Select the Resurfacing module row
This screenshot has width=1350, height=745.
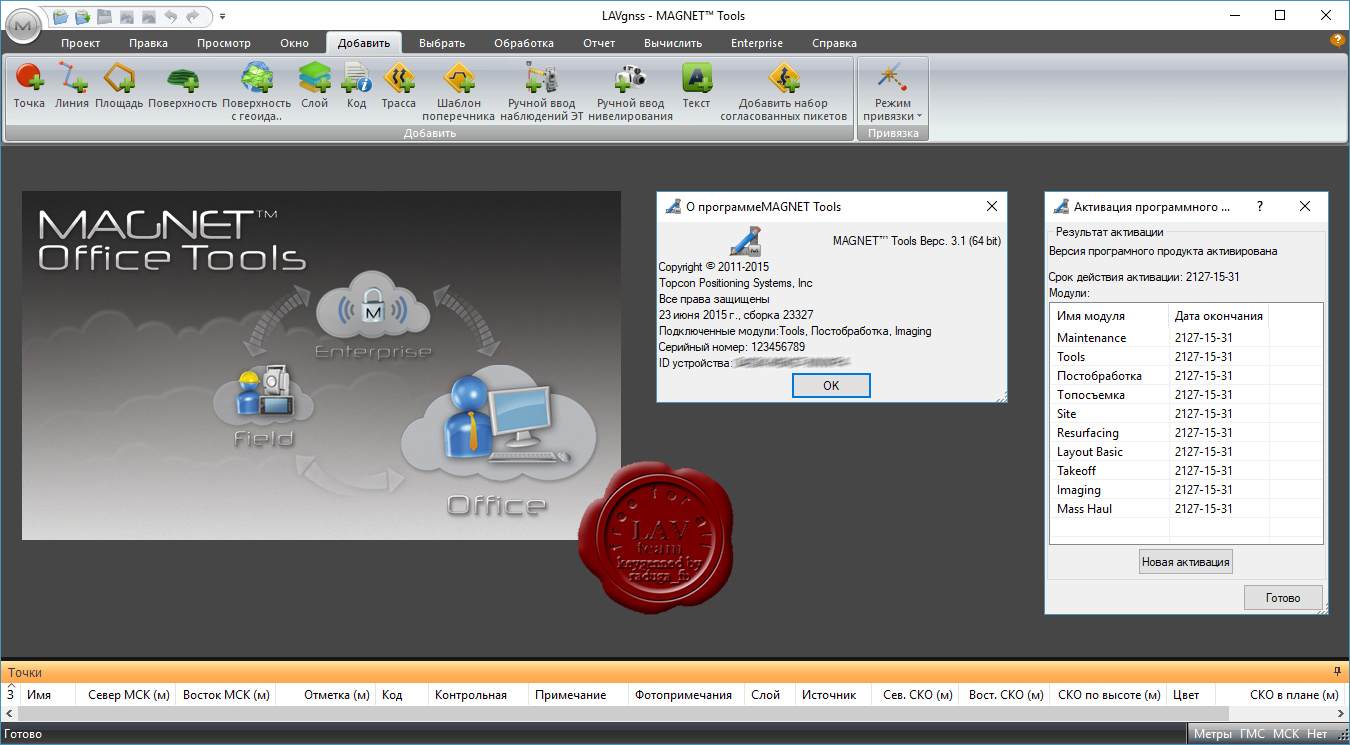click(x=1186, y=433)
